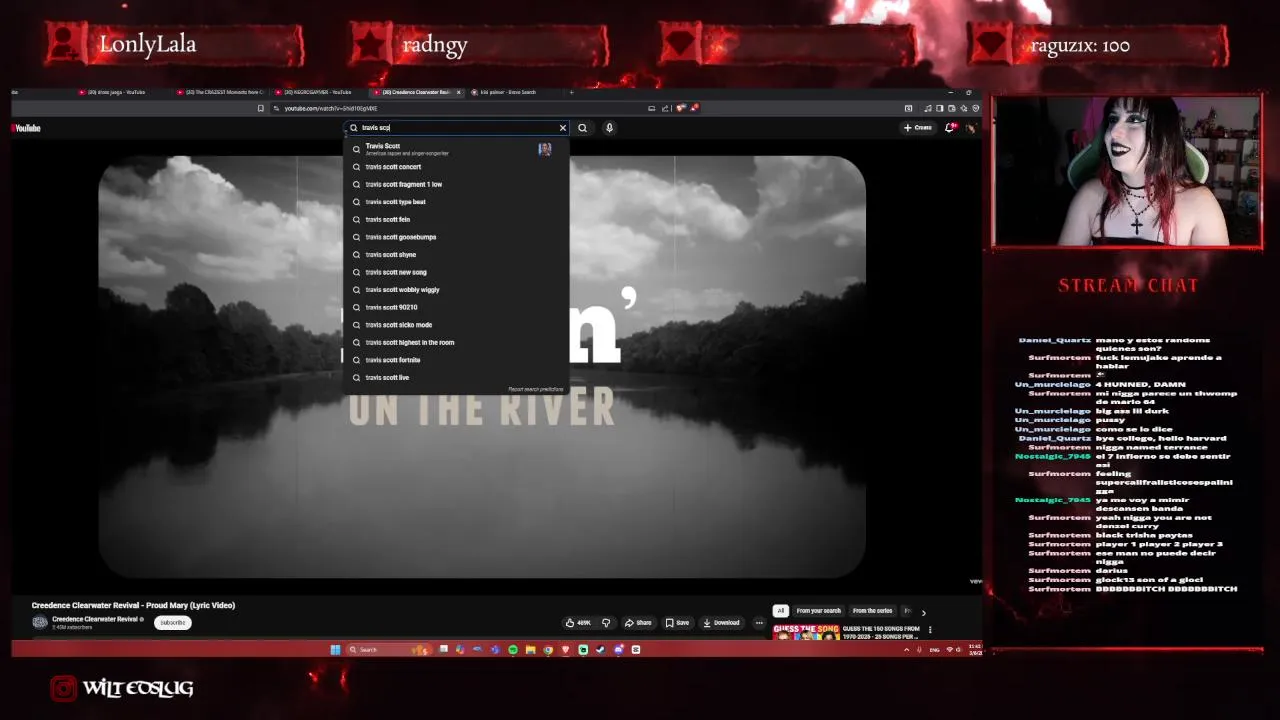
Task: Click "Report search predictions" link
Action: 536,389
